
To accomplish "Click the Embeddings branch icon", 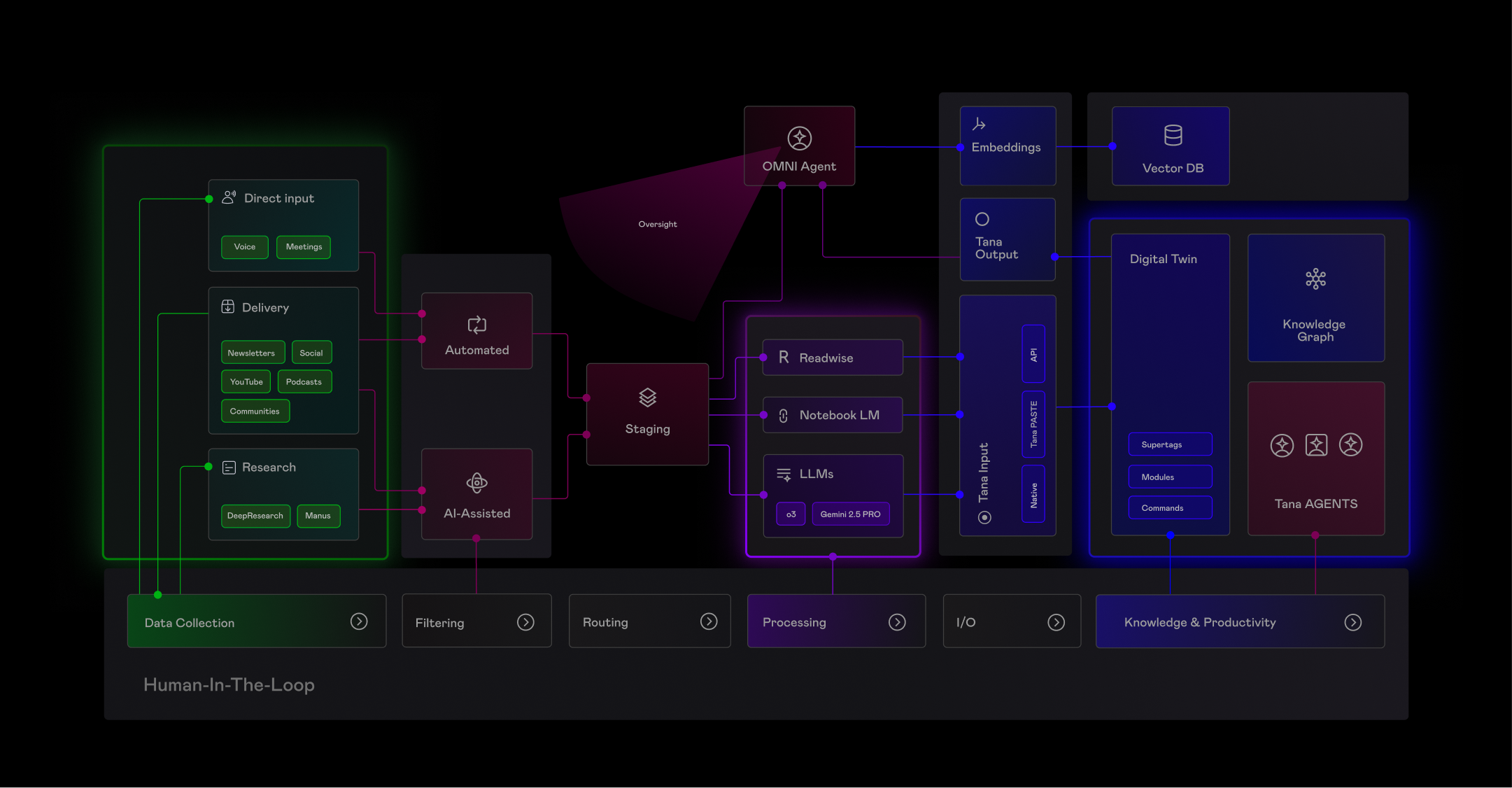I will (x=979, y=124).
